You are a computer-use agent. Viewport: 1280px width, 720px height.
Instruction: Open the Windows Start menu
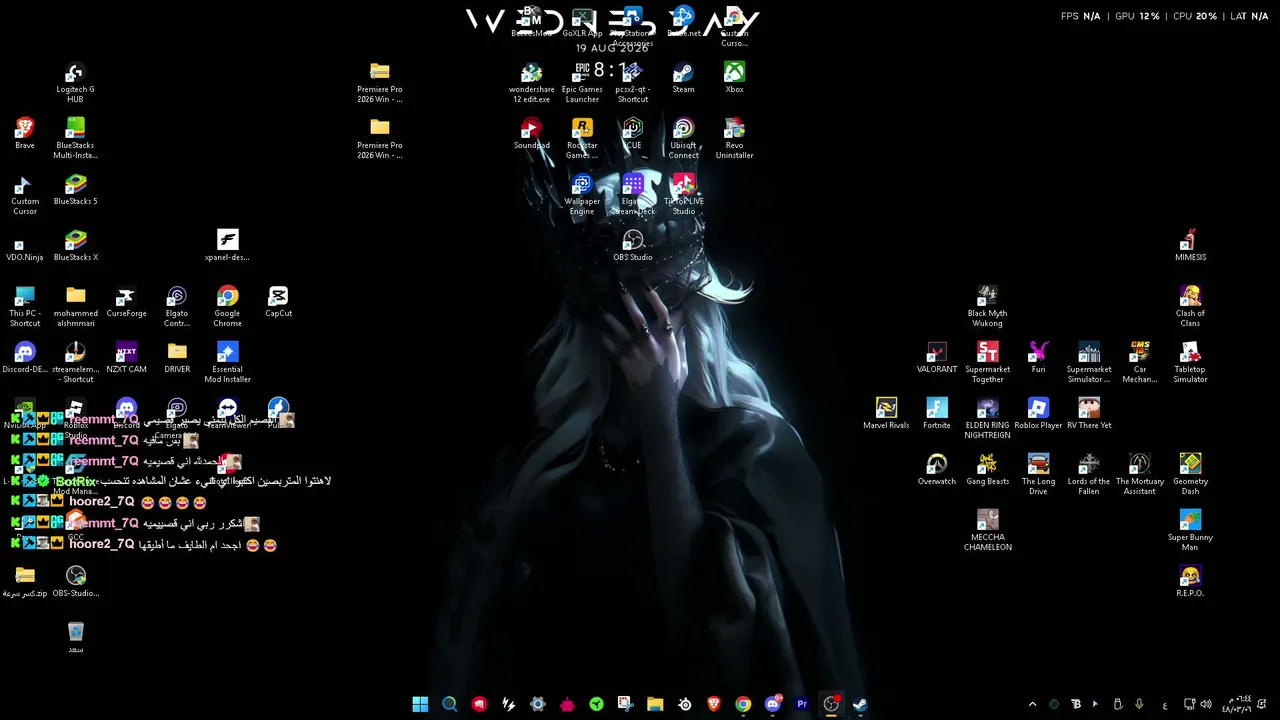pyautogui.click(x=420, y=704)
